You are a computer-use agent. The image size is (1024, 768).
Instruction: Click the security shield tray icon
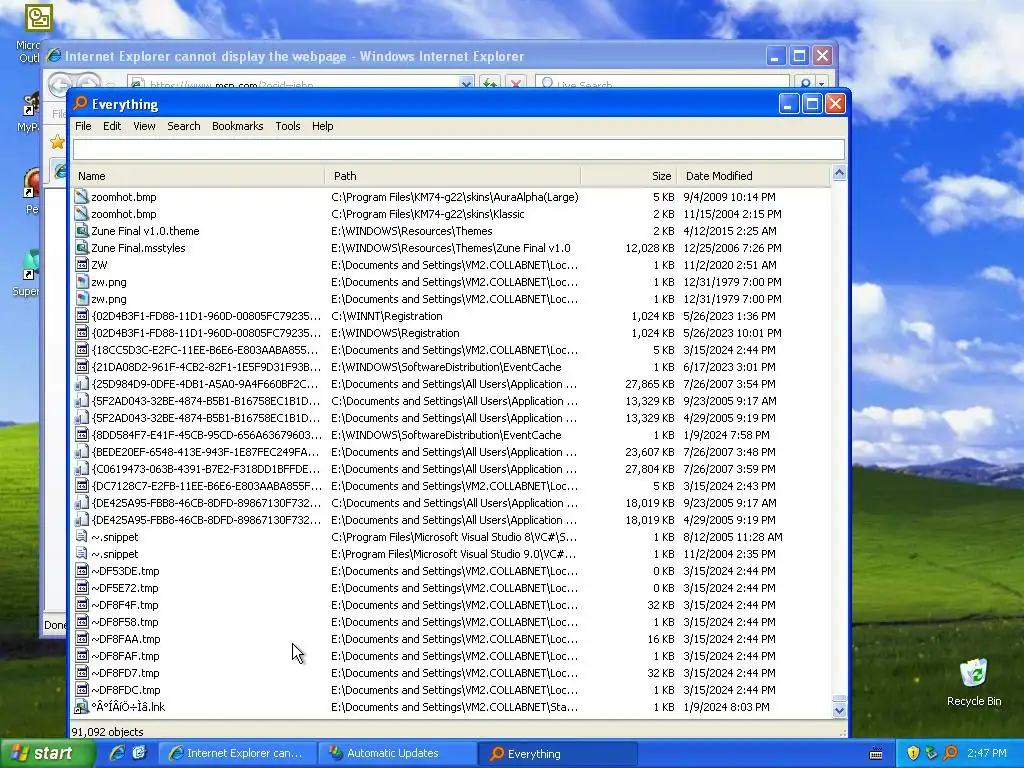(x=913, y=753)
